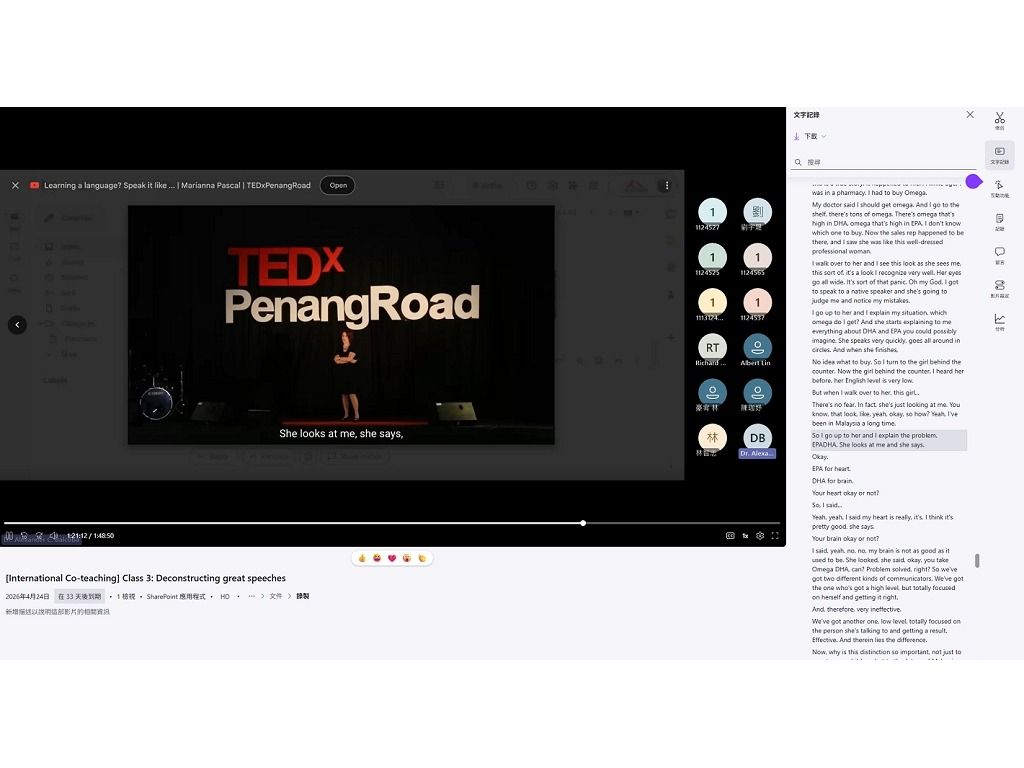
Task: Jump to transcript line 'EPA for heart.'
Action: pyautogui.click(x=831, y=469)
